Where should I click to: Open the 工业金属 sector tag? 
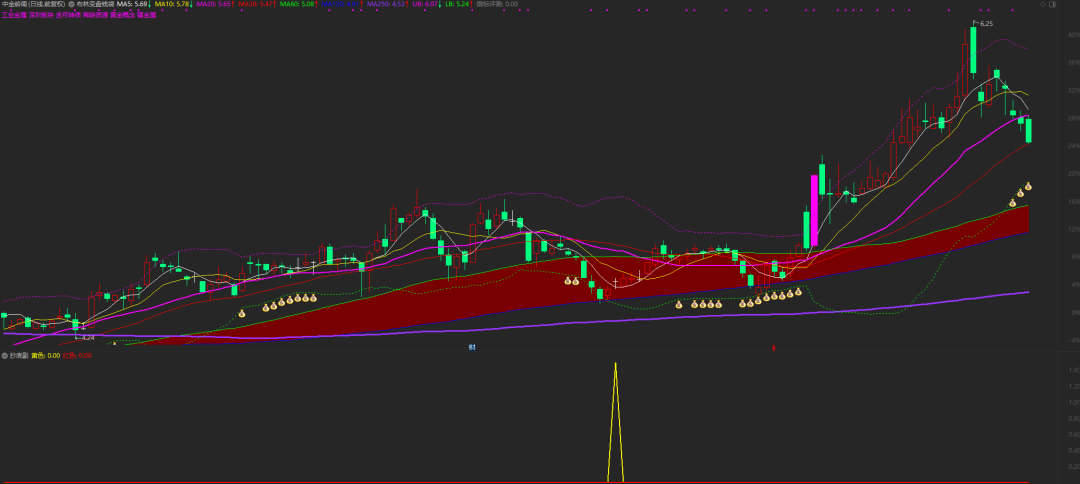tap(14, 15)
